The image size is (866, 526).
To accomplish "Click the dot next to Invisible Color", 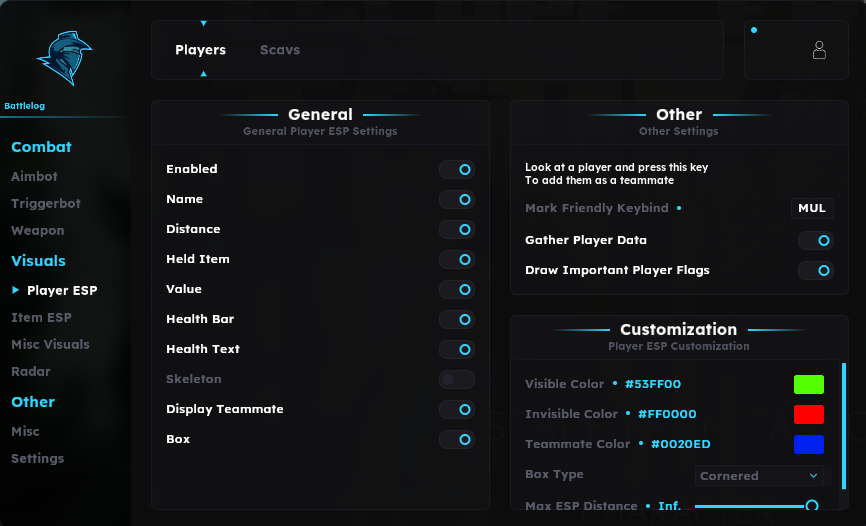I will click(628, 413).
